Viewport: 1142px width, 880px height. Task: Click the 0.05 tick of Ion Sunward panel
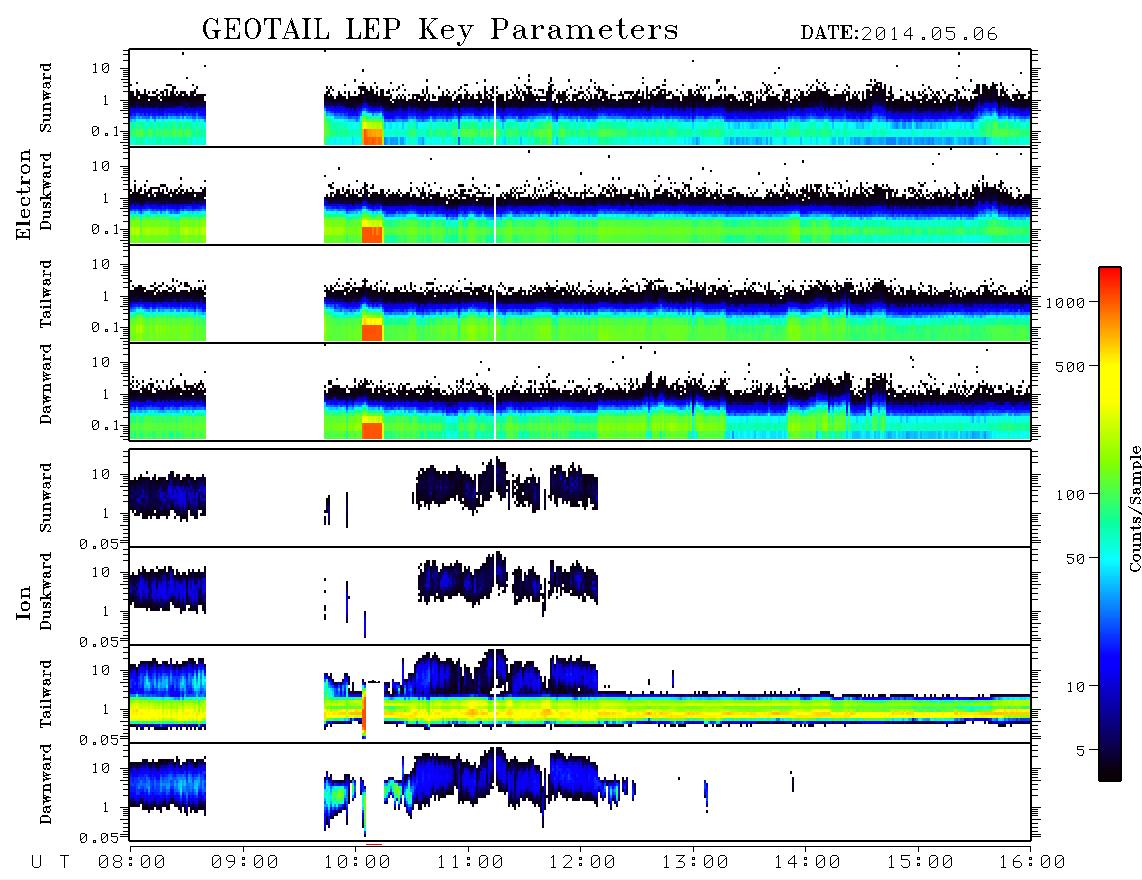pos(99,543)
